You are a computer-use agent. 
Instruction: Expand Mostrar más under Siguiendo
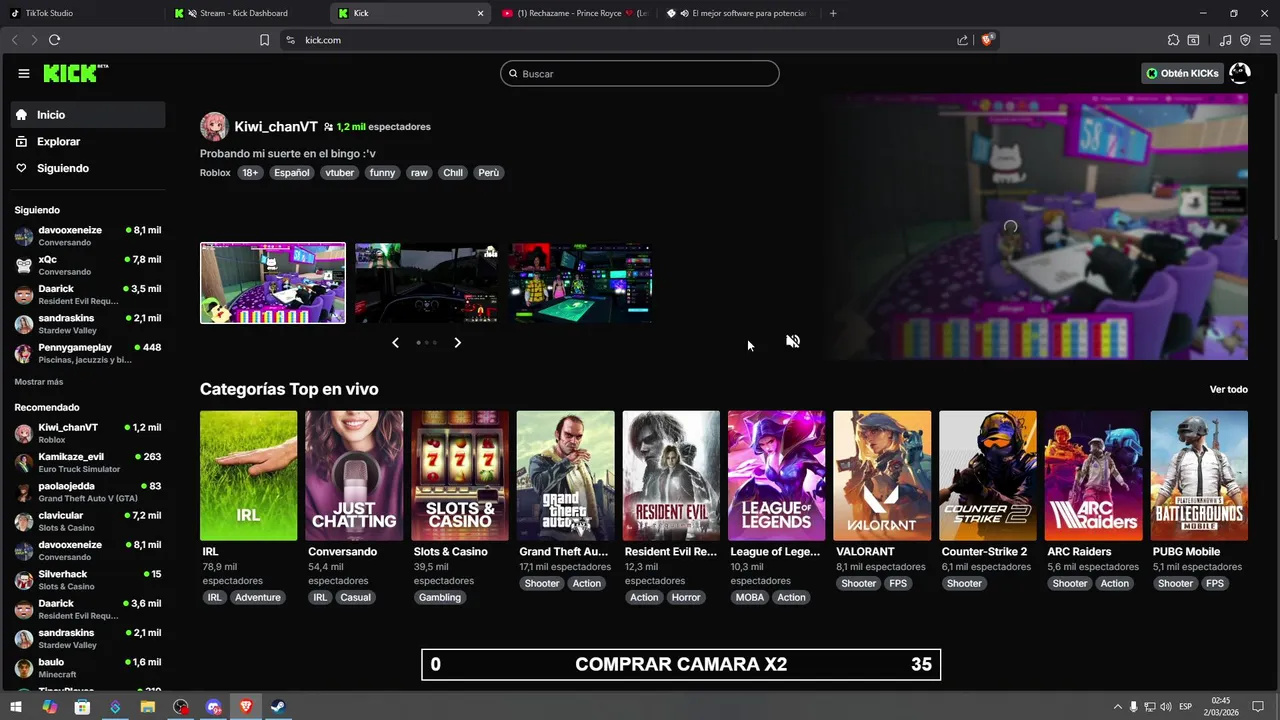click(39, 382)
